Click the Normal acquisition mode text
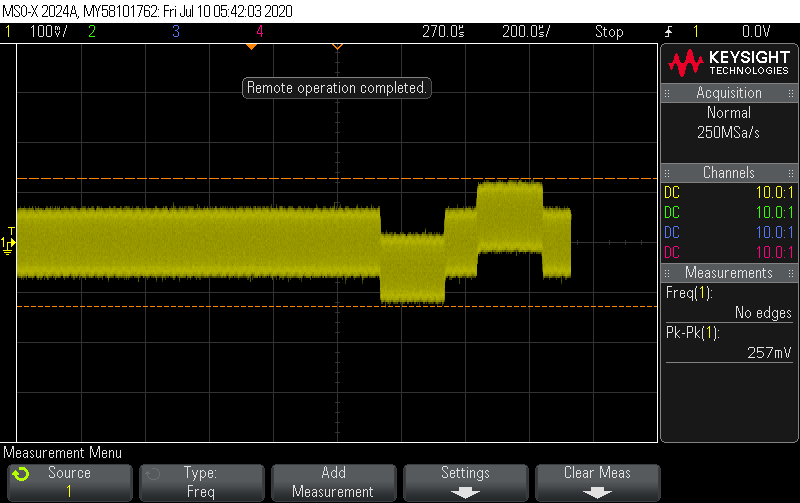Image resolution: width=800 pixels, height=503 pixels. 729,113
